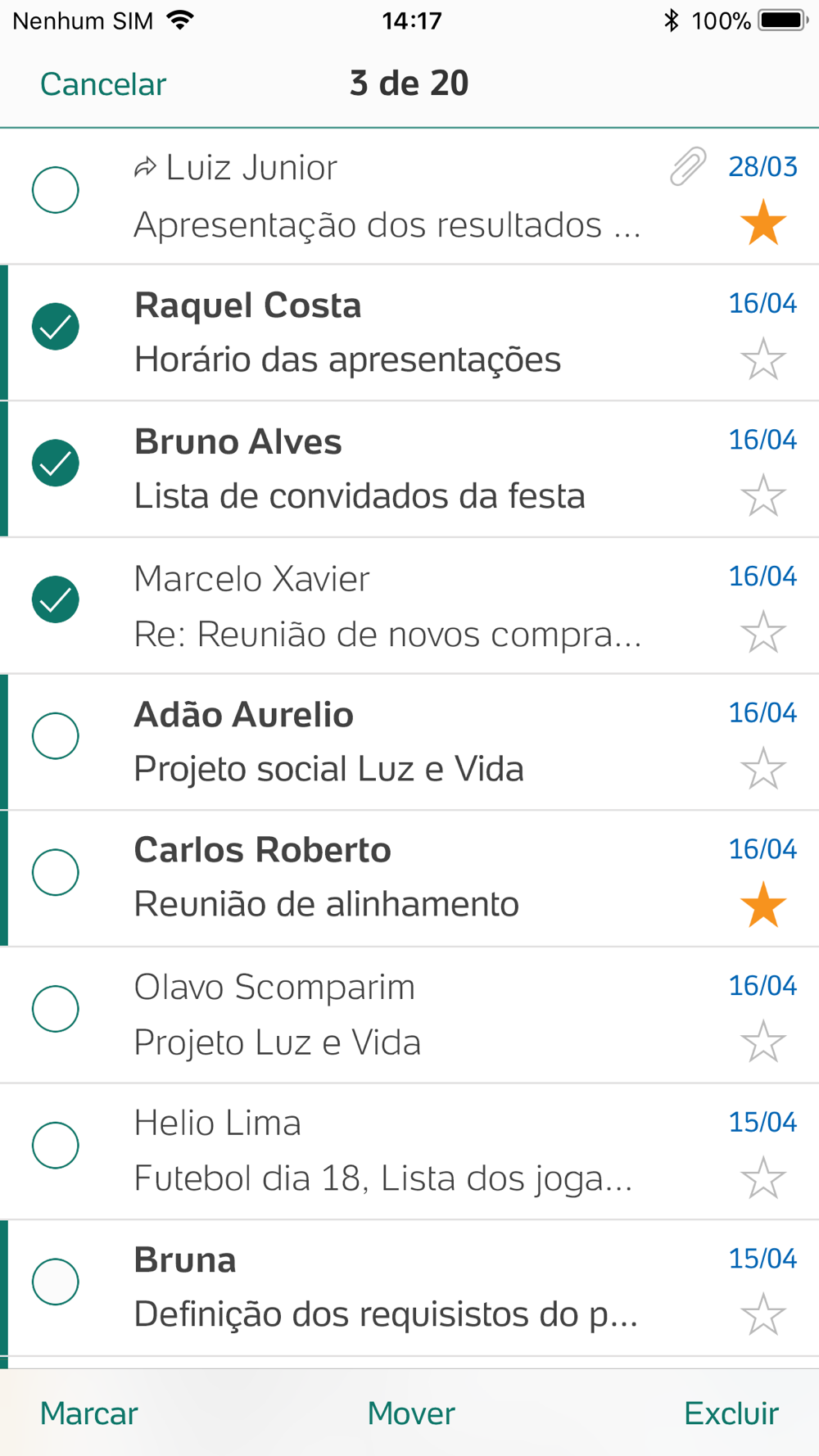Image resolution: width=819 pixels, height=1456 pixels.
Task: Select the Adão Aurelio email checkbox
Action: tap(56, 735)
